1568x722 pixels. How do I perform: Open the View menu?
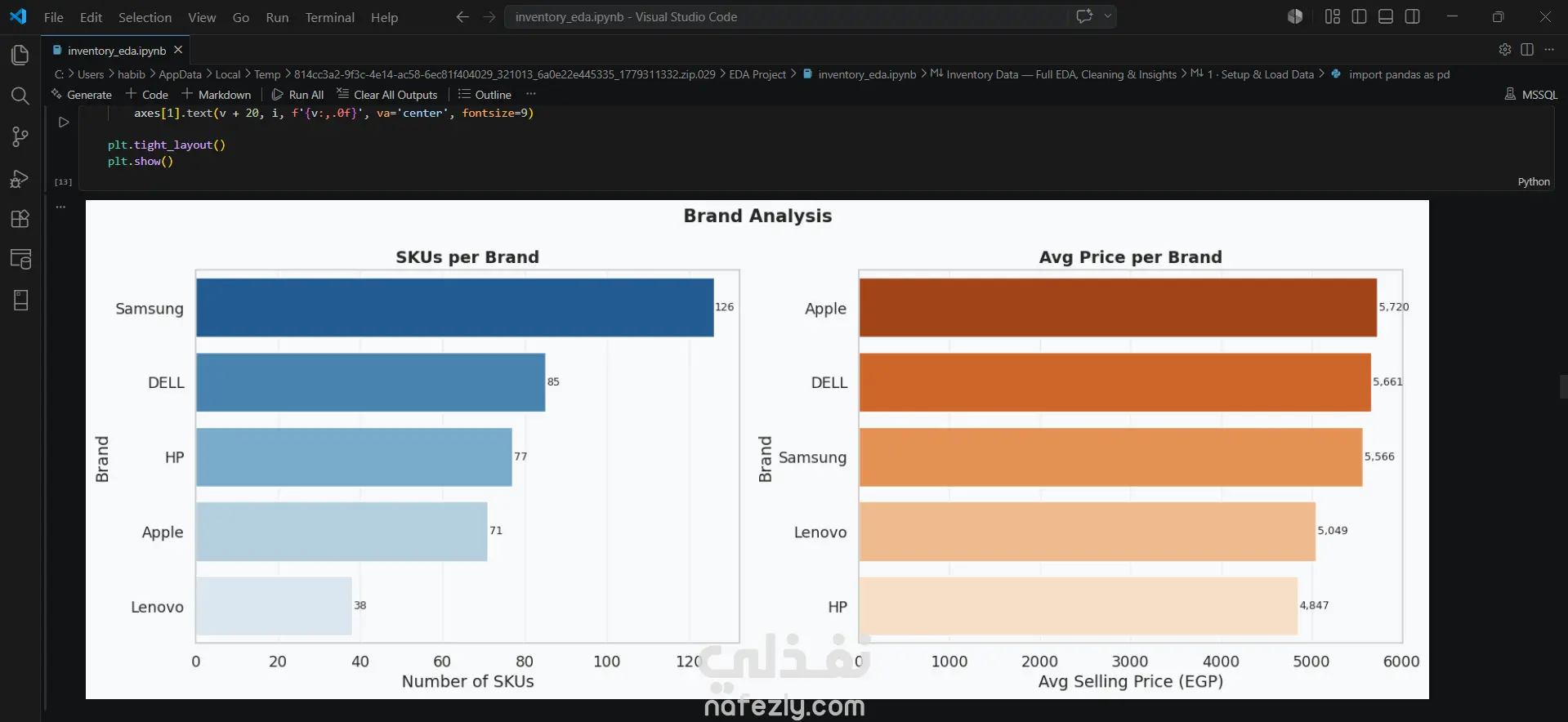[202, 17]
